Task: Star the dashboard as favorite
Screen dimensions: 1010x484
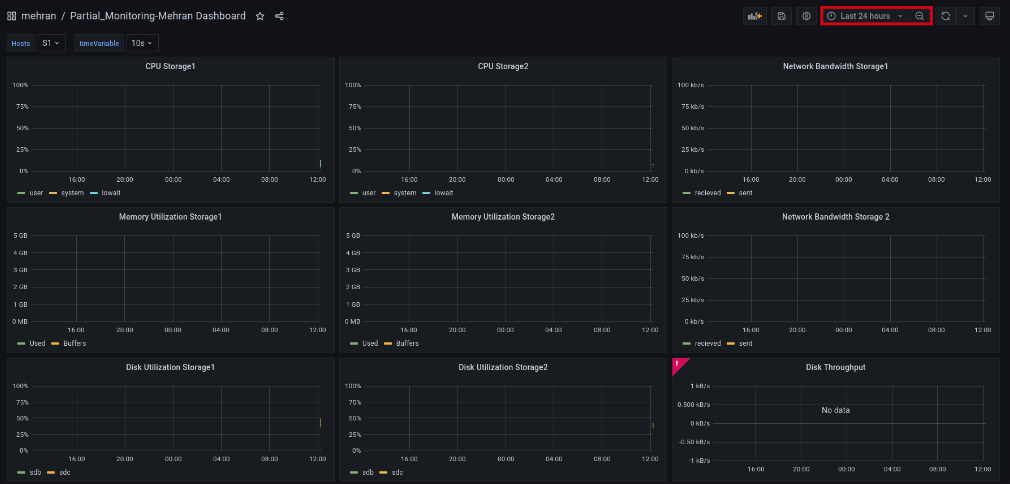Action: [x=260, y=16]
